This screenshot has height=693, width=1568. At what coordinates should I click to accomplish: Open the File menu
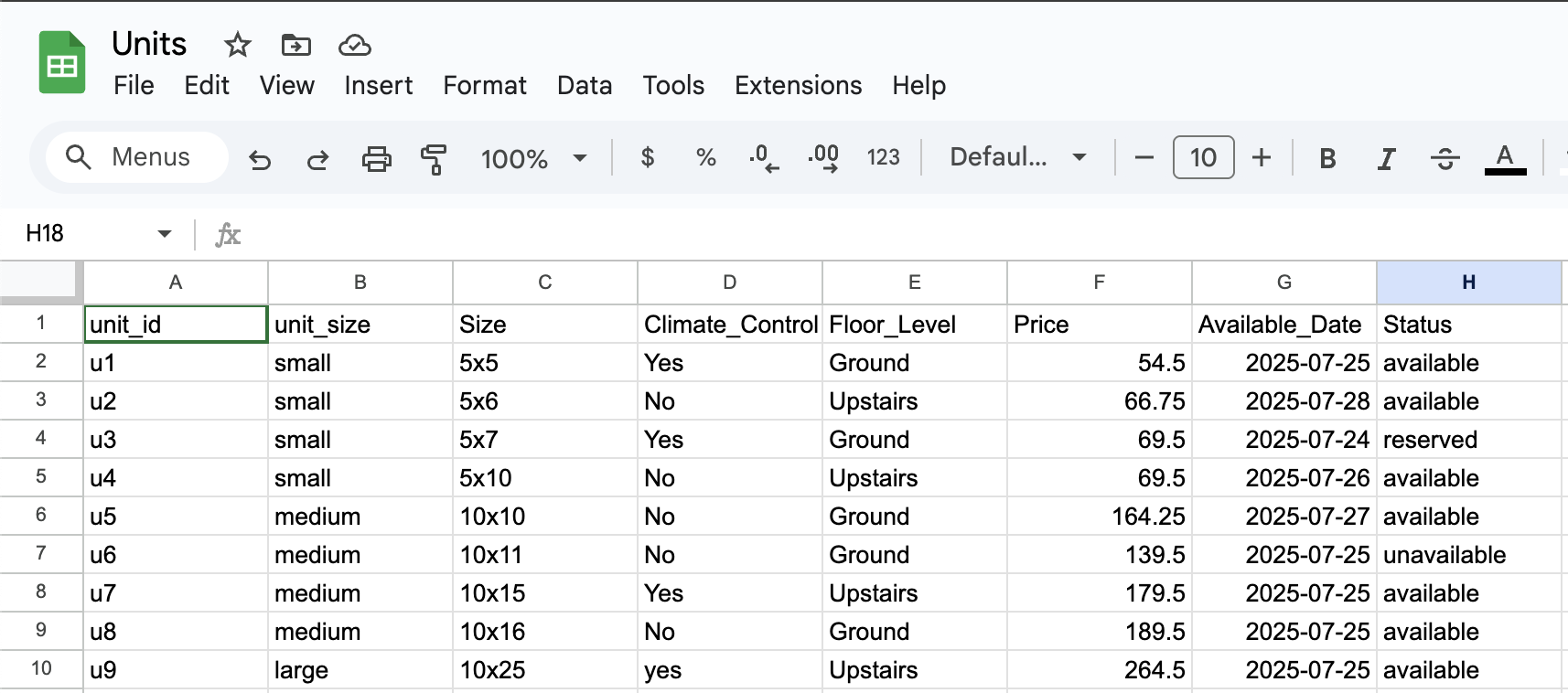click(x=134, y=85)
